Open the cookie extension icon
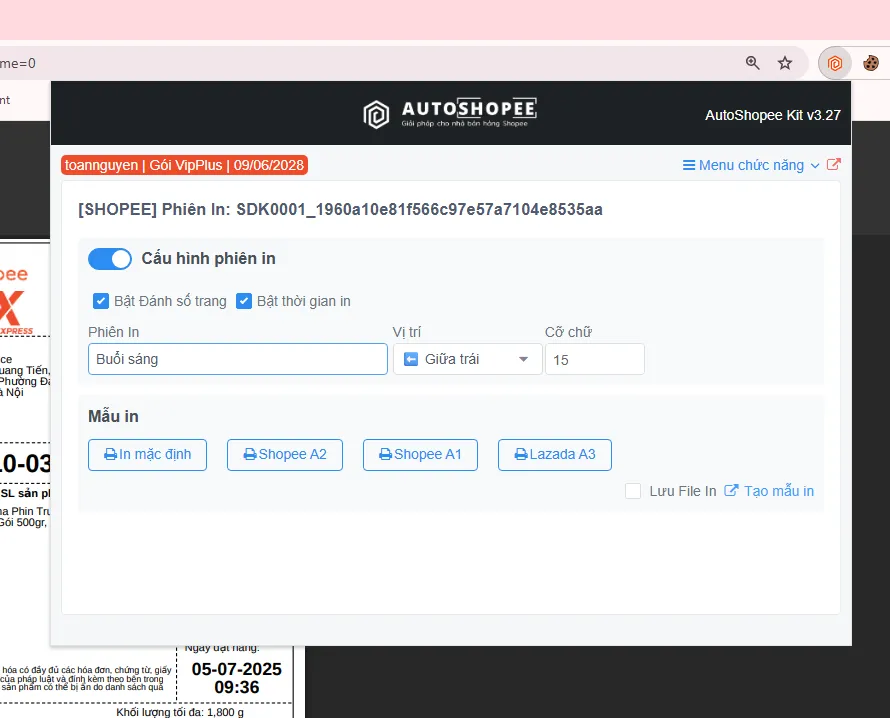This screenshot has width=890, height=718. click(871, 63)
